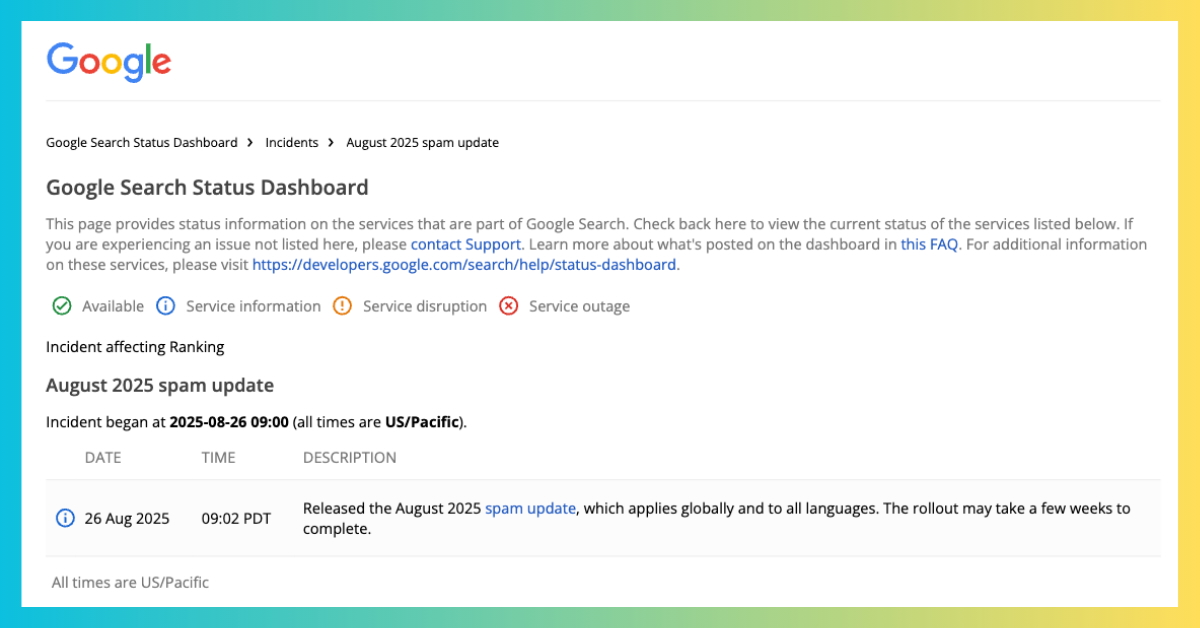Click the 09:02 PDT time cell
Viewport: 1200px width, 628px height.
click(x=236, y=518)
